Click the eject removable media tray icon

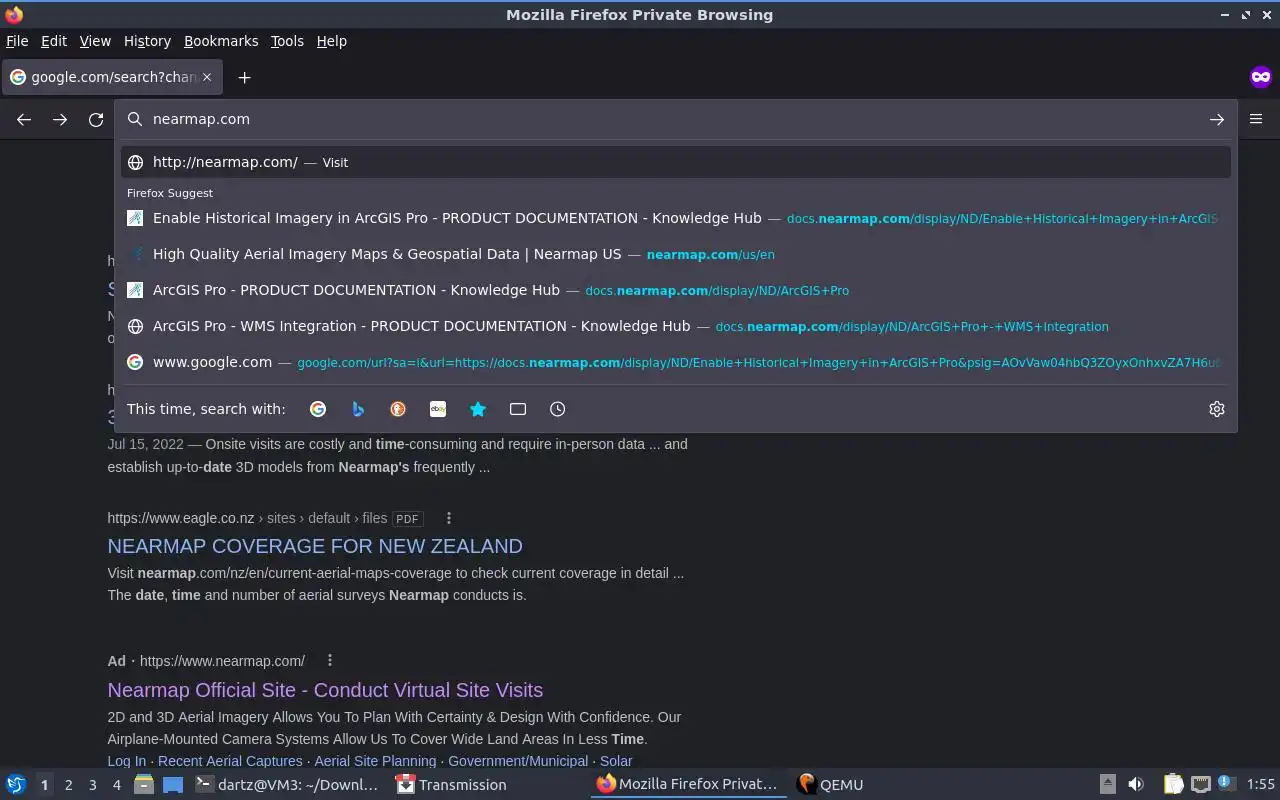coord(1108,785)
